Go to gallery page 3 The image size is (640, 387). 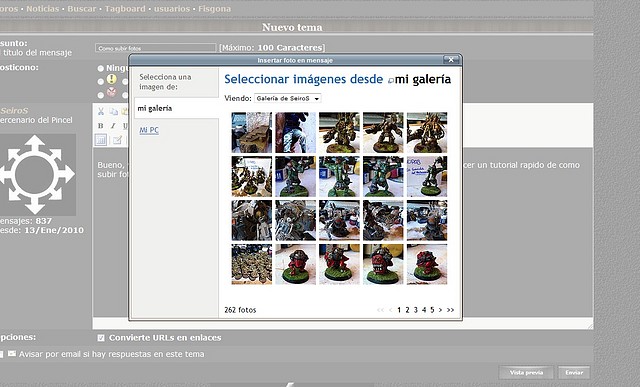pyautogui.click(x=416, y=310)
